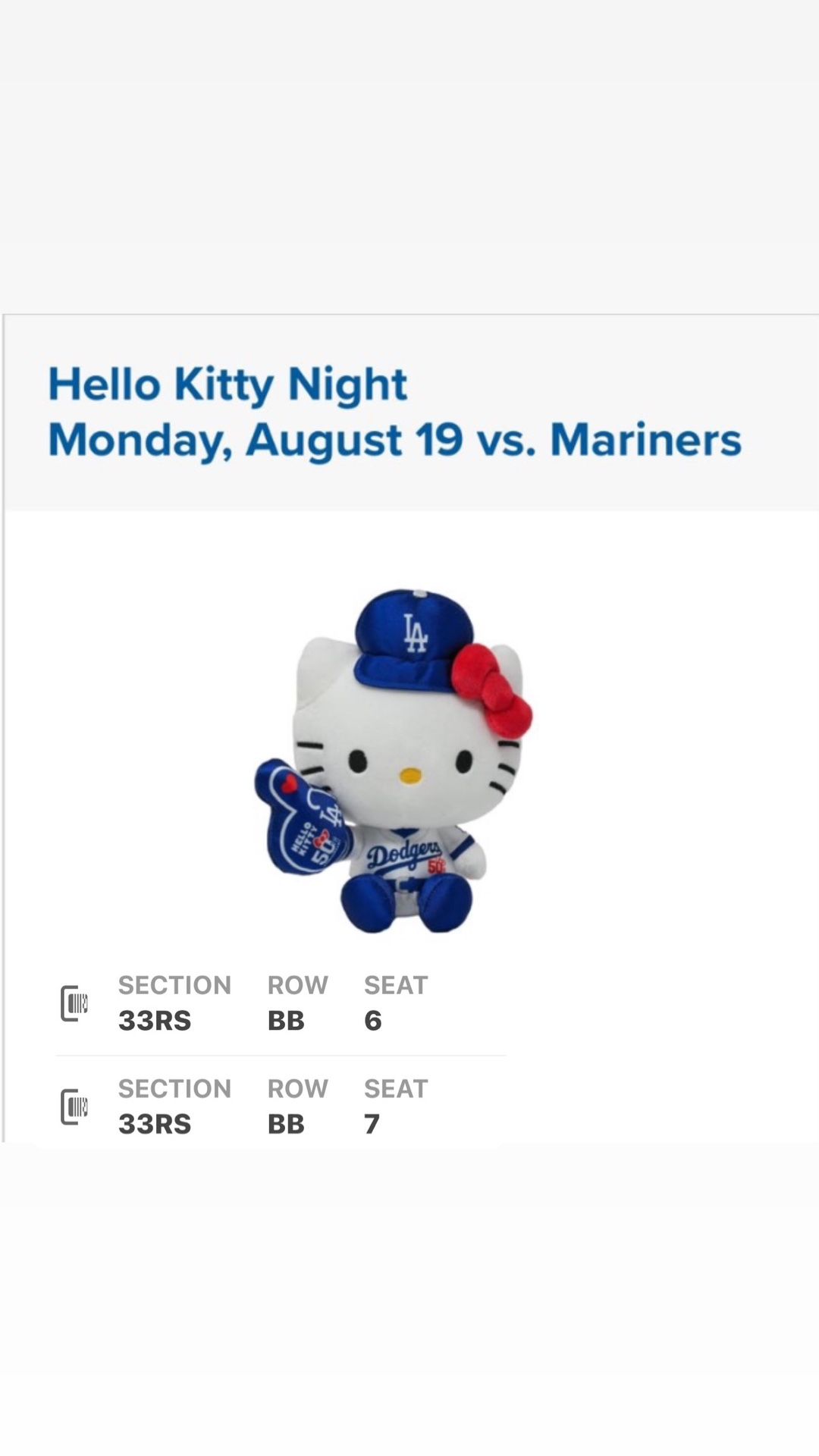Click the ROW label of the first ticket
This screenshot has height=1456, width=819.
(x=297, y=985)
